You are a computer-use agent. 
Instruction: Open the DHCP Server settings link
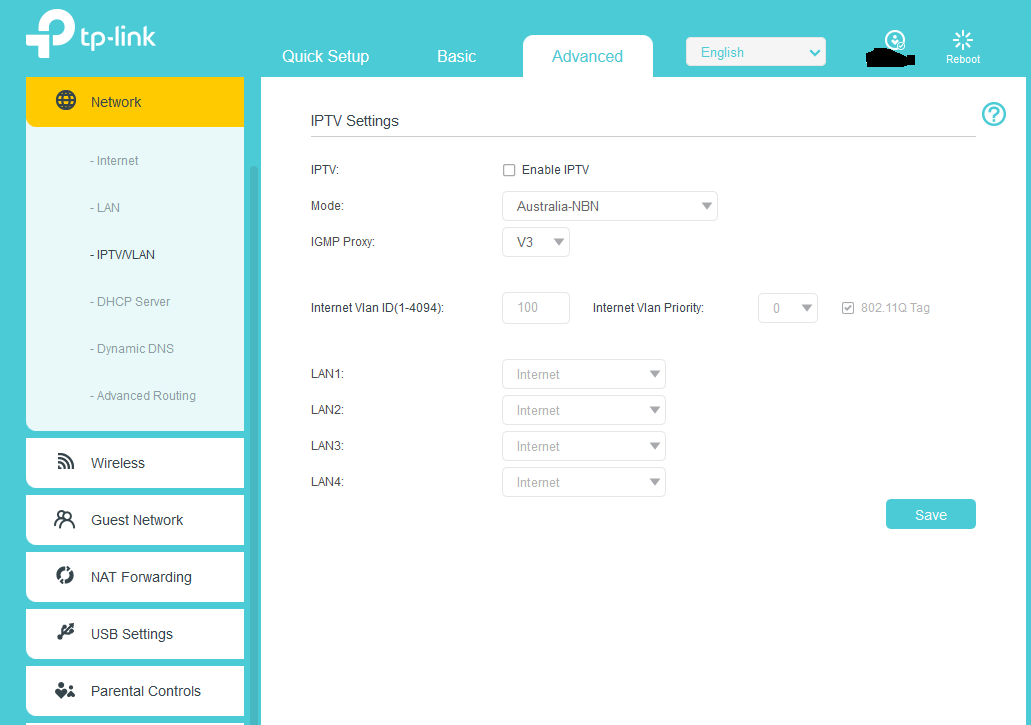(130, 301)
